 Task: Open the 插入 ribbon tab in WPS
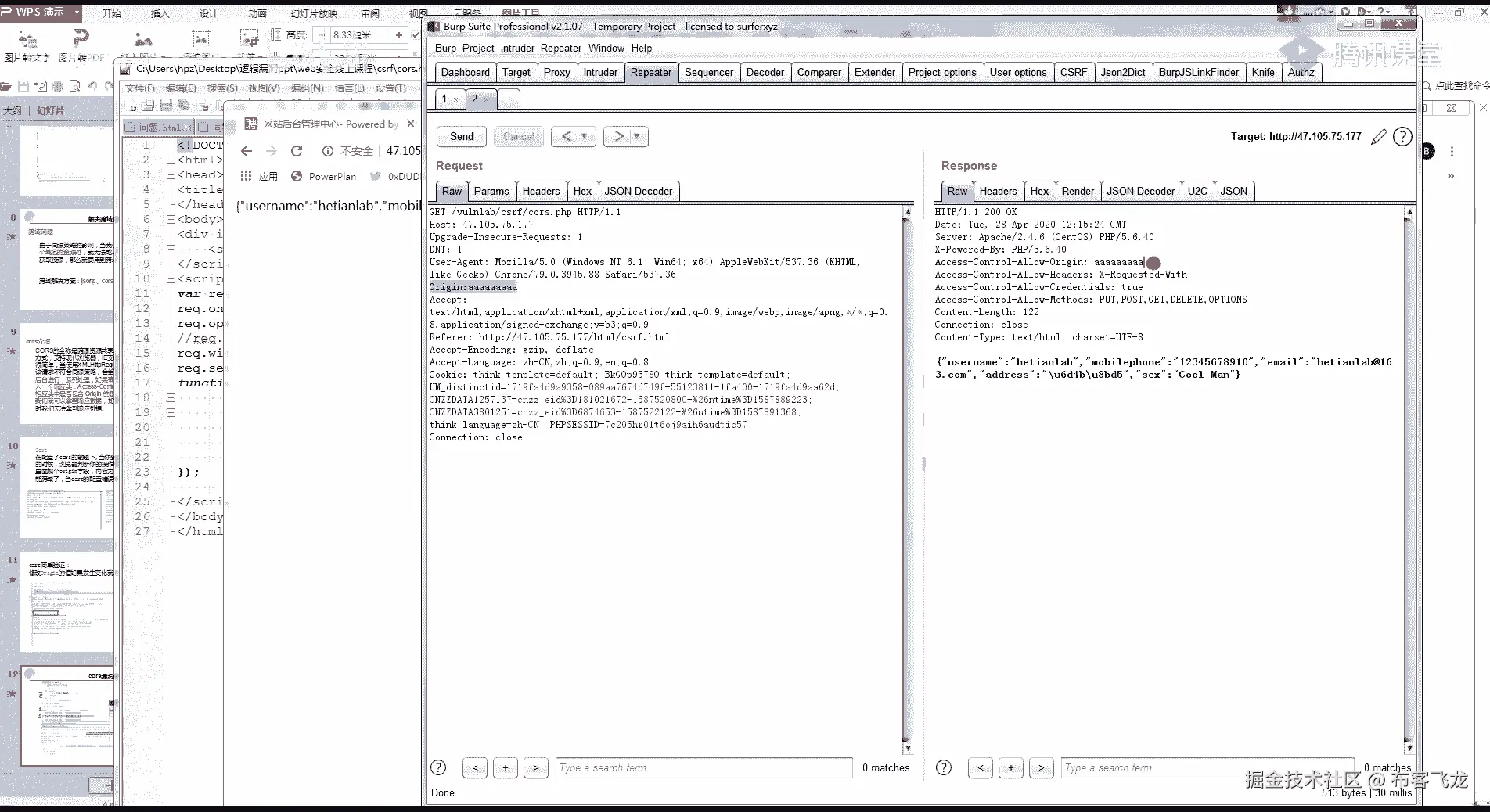point(160,13)
